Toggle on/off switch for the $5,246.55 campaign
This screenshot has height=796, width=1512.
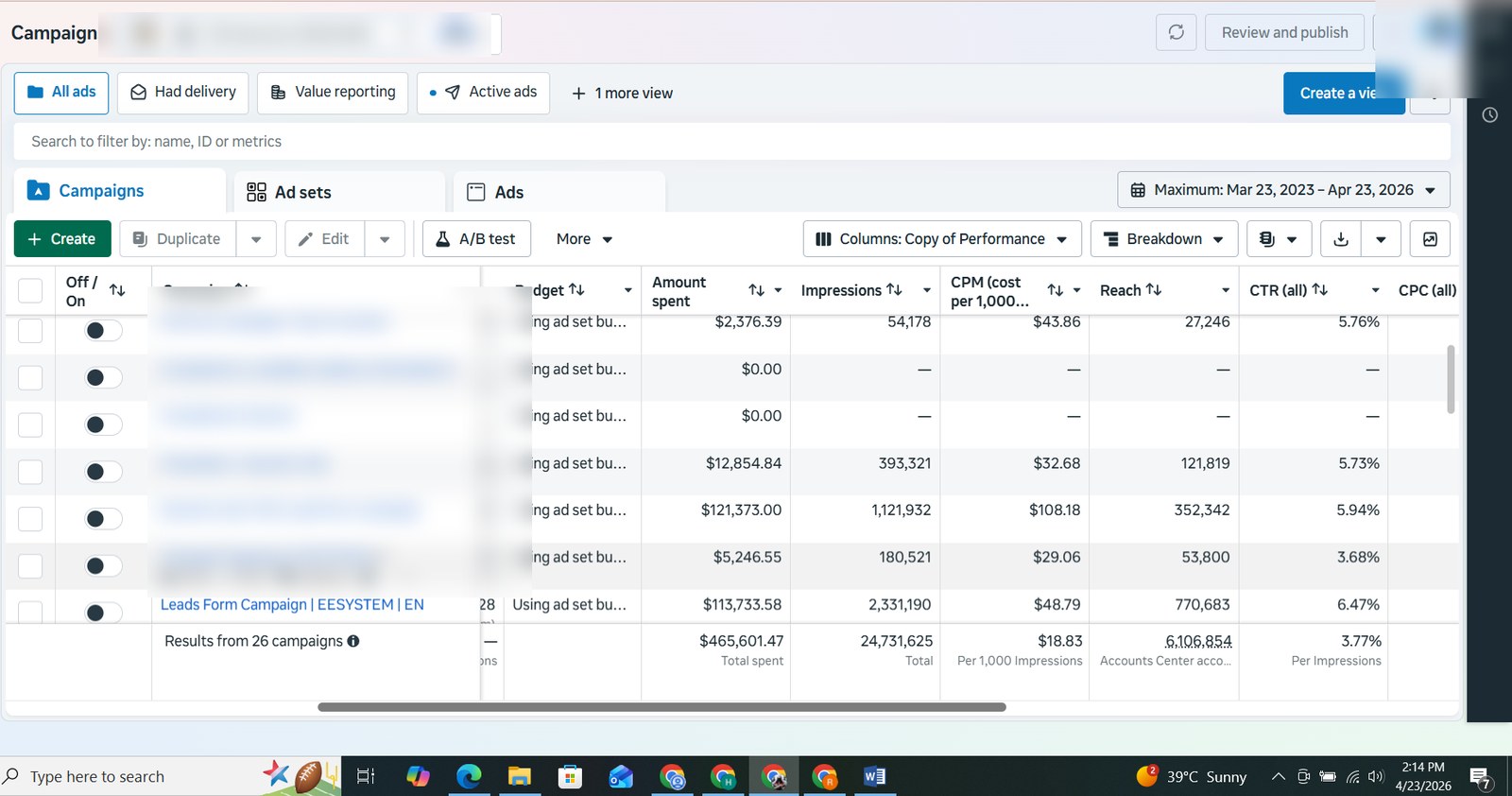point(103,566)
